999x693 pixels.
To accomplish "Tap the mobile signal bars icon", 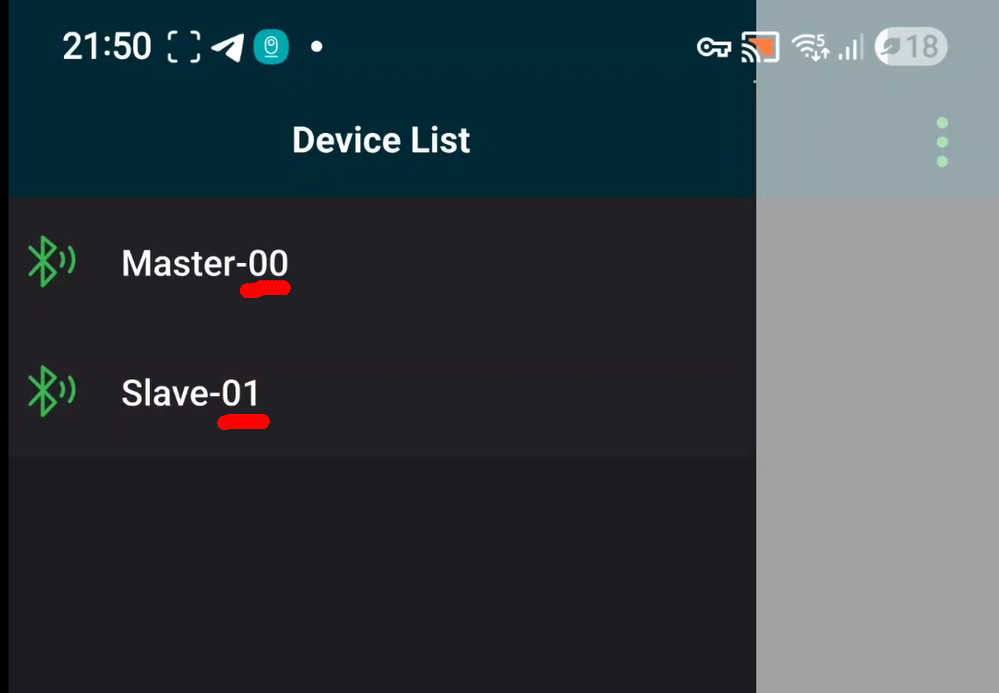I will click(x=851, y=47).
